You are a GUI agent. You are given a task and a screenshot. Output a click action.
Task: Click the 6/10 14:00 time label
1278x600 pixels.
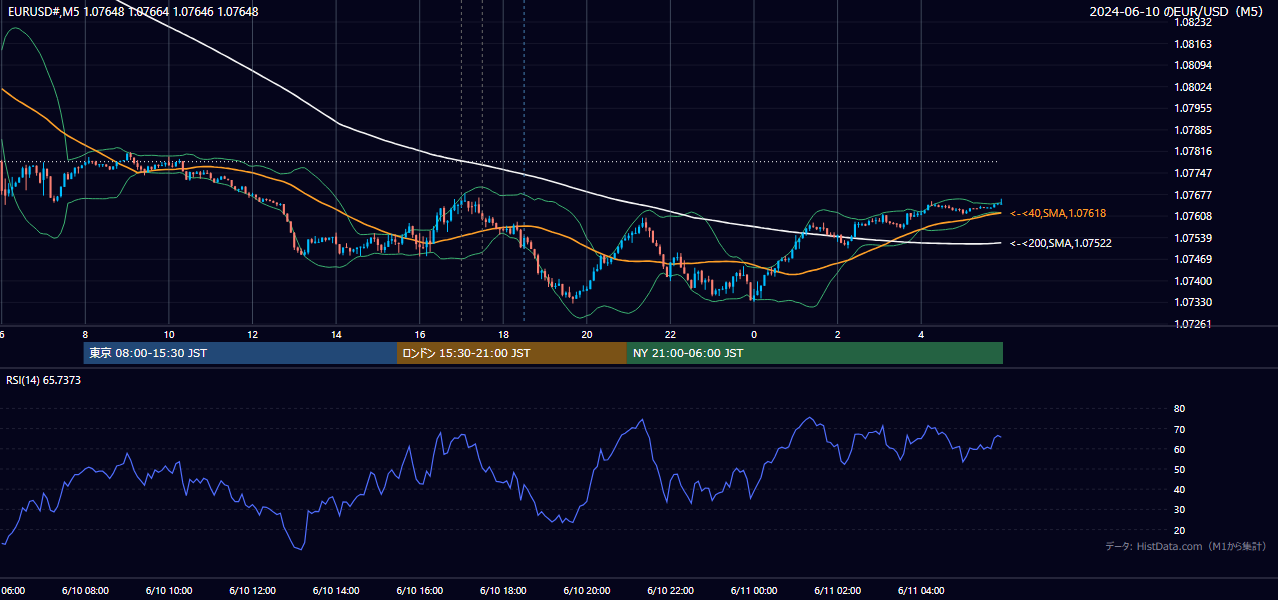click(x=336, y=591)
